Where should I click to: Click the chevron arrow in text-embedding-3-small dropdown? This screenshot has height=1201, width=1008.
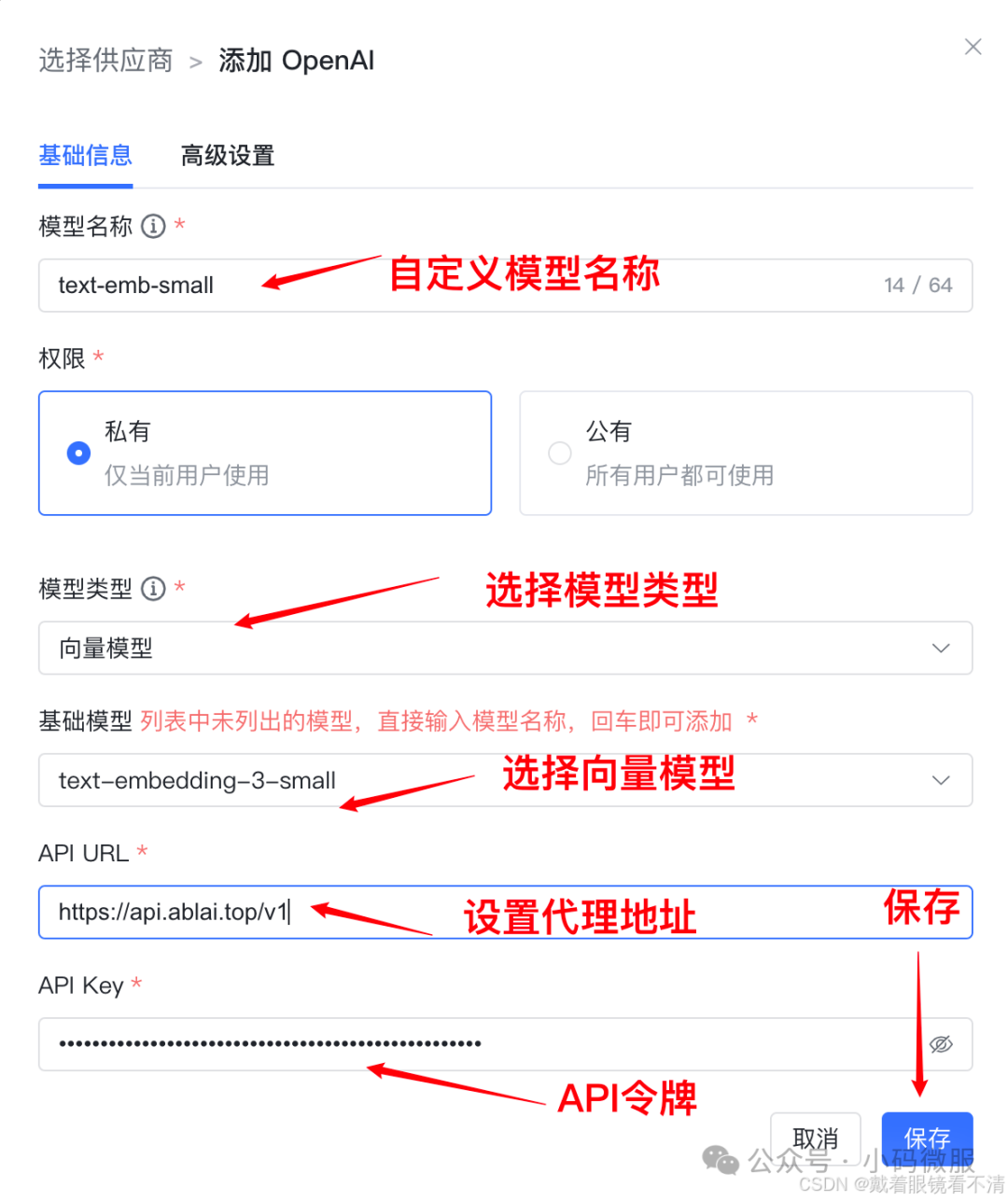941,780
